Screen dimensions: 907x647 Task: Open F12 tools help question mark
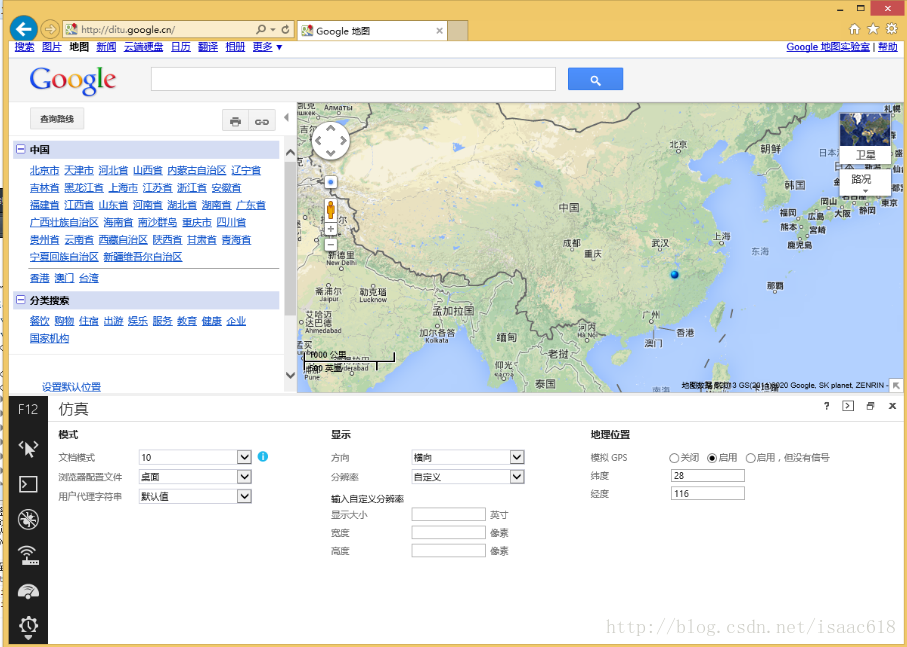point(827,406)
